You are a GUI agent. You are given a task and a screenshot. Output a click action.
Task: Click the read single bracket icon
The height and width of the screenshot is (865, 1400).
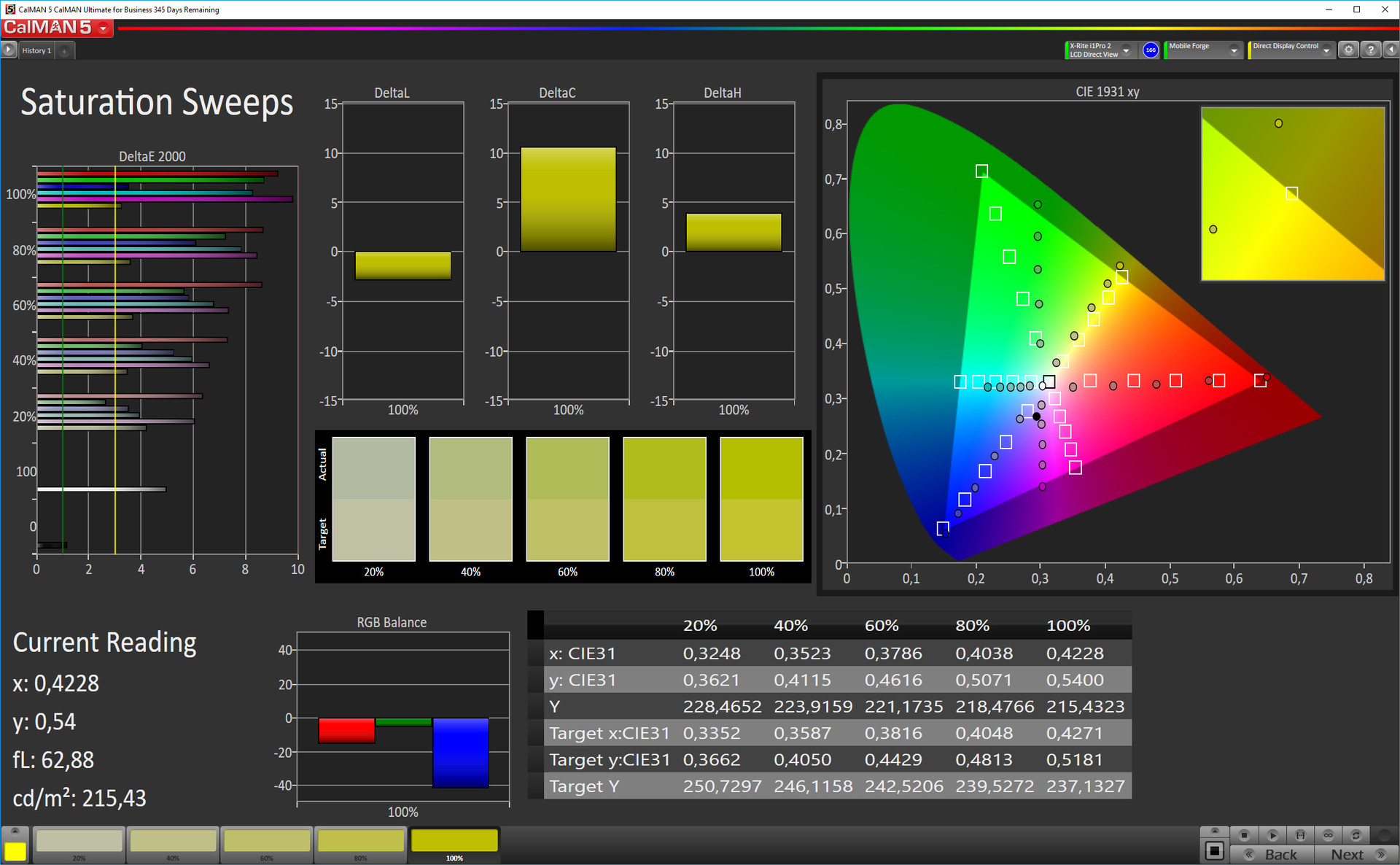1300,835
